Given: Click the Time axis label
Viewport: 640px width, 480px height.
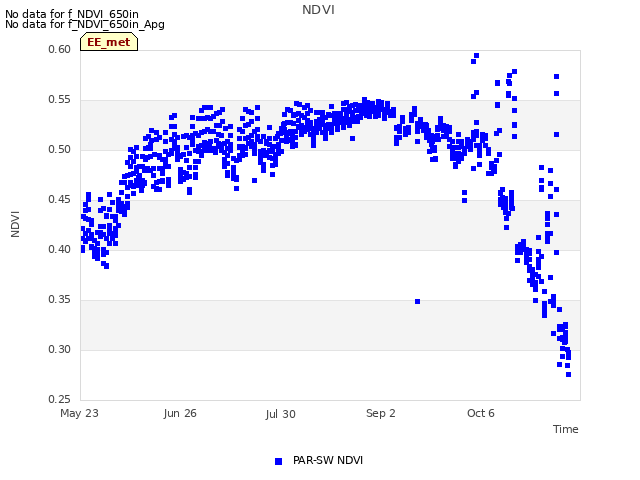Looking at the screenshot, I should tap(565, 429).
